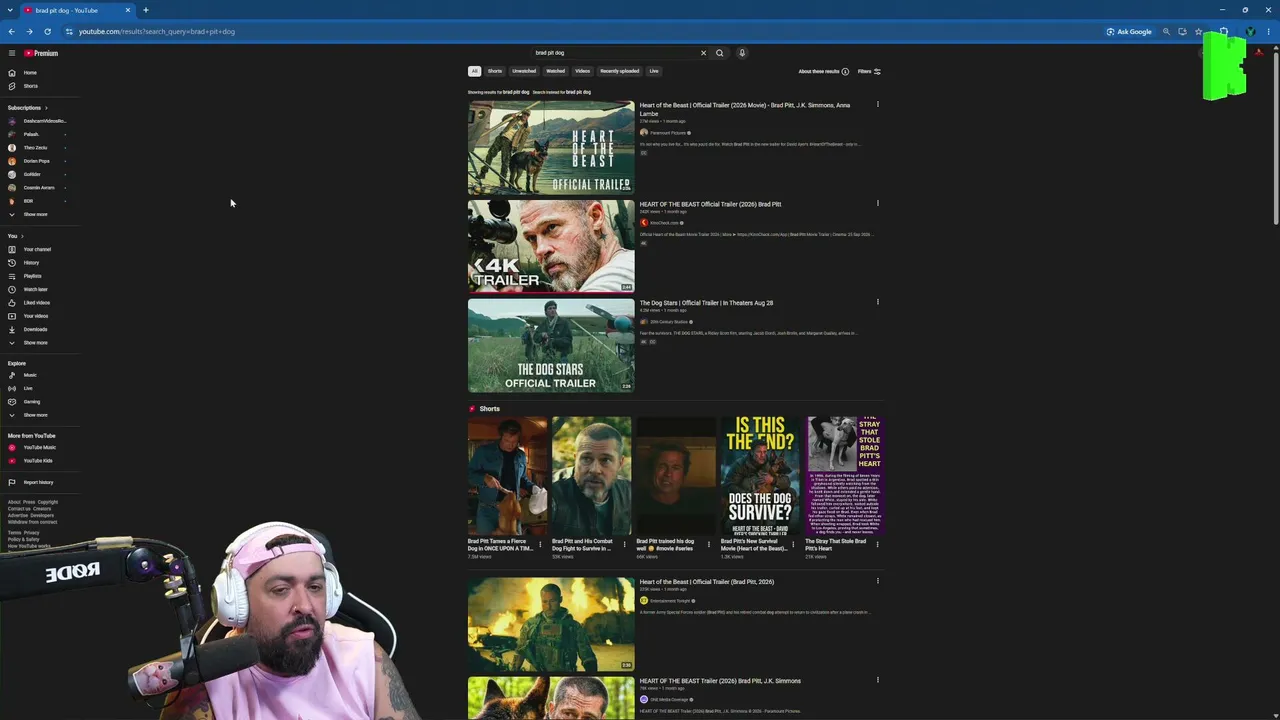Open the YouTube hamburger guide menu
The width and height of the screenshot is (1280, 720).
(x=12, y=53)
